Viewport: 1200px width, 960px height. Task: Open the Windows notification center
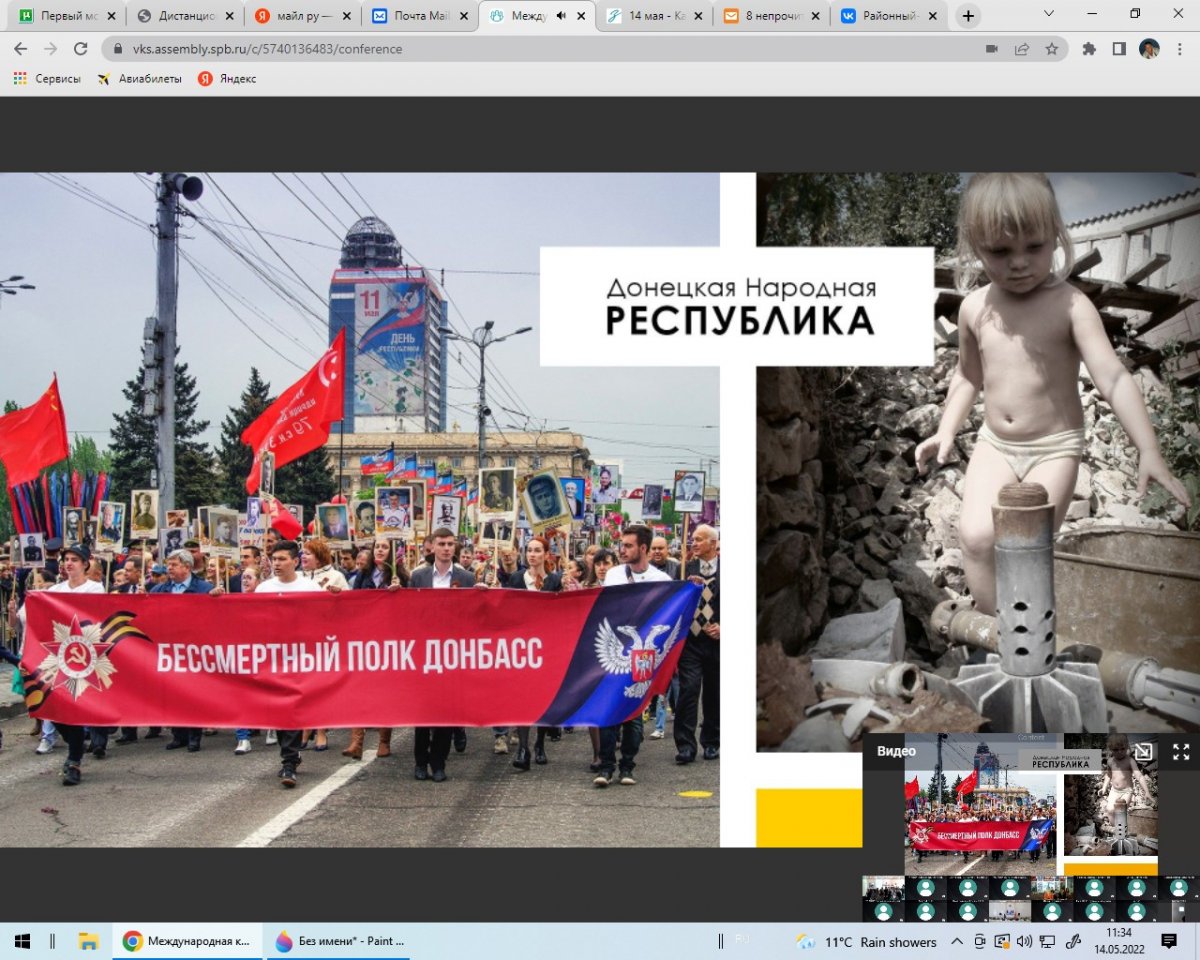pos(1169,941)
